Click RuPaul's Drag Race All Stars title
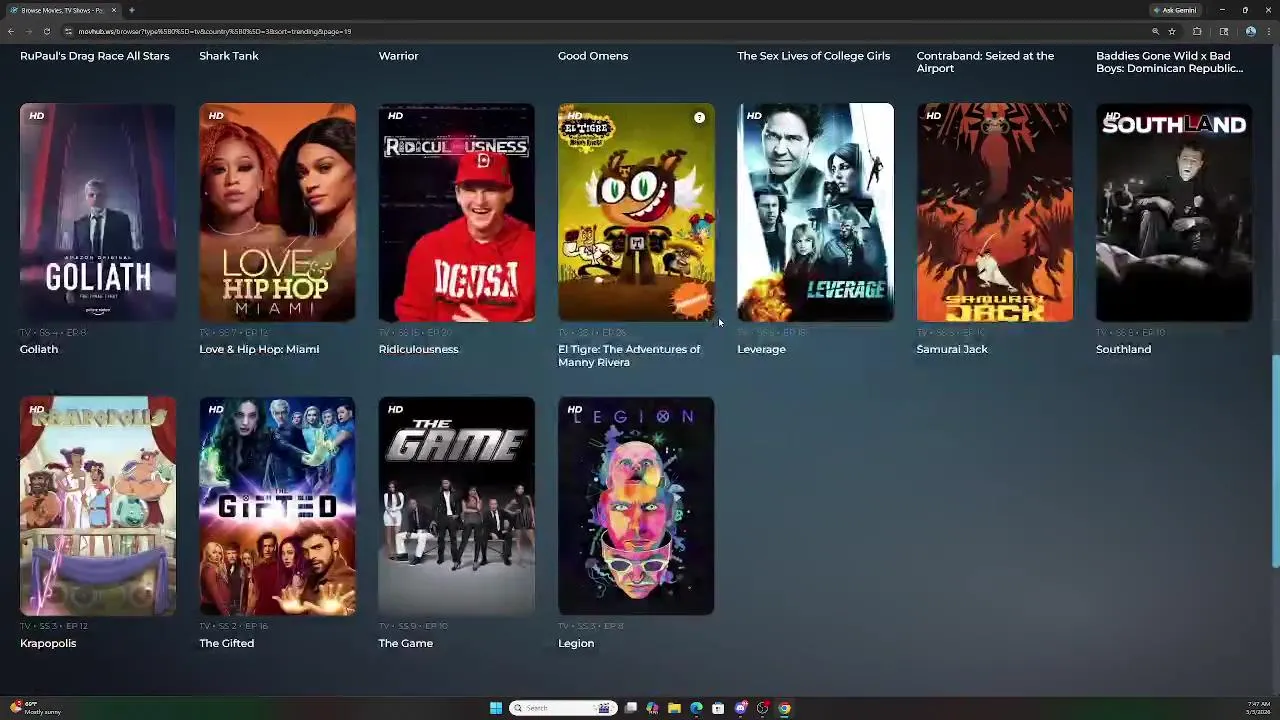Screen dimensions: 1280x720 point(94,56)
